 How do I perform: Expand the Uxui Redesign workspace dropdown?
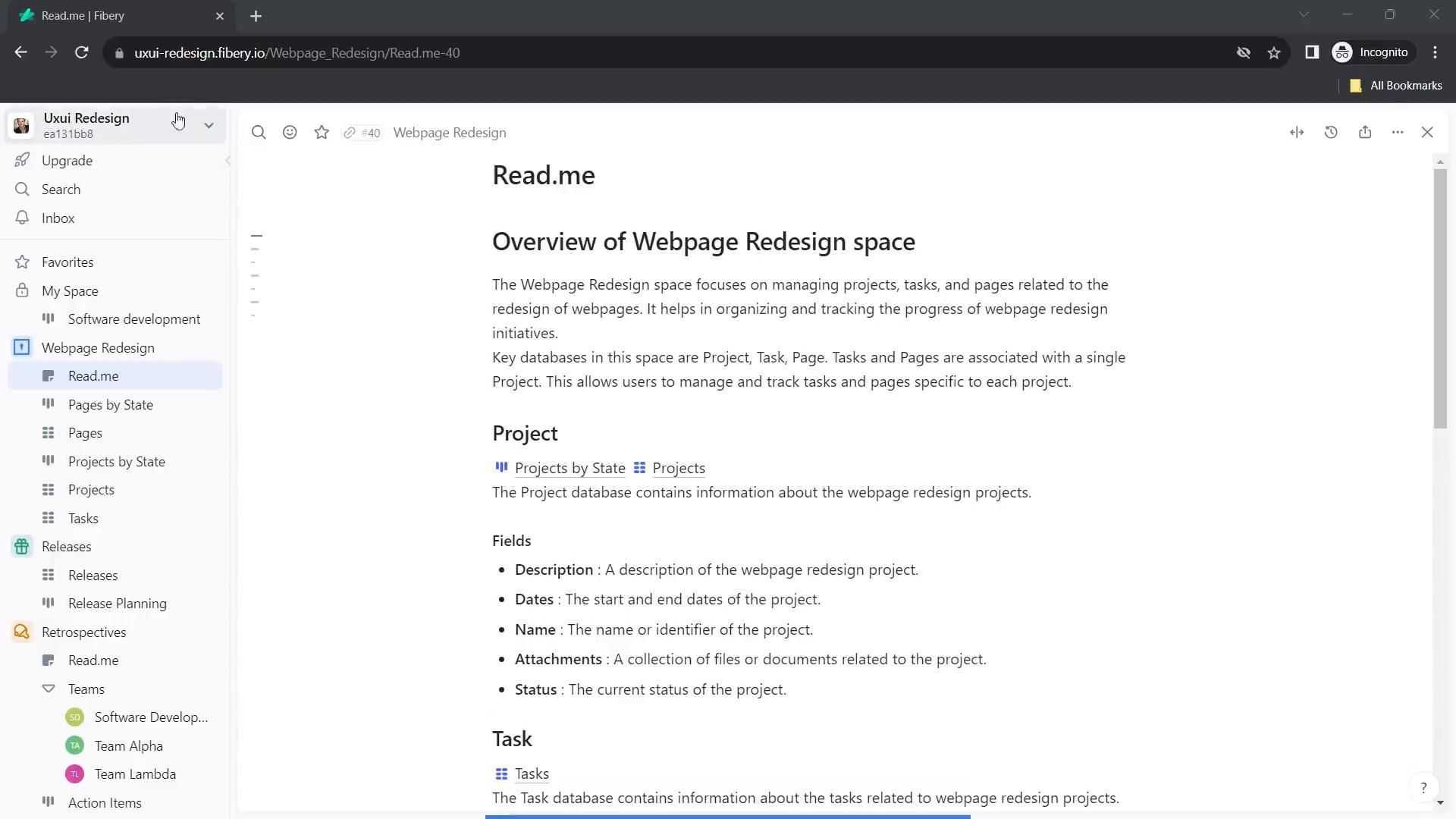tap(209, 125)
